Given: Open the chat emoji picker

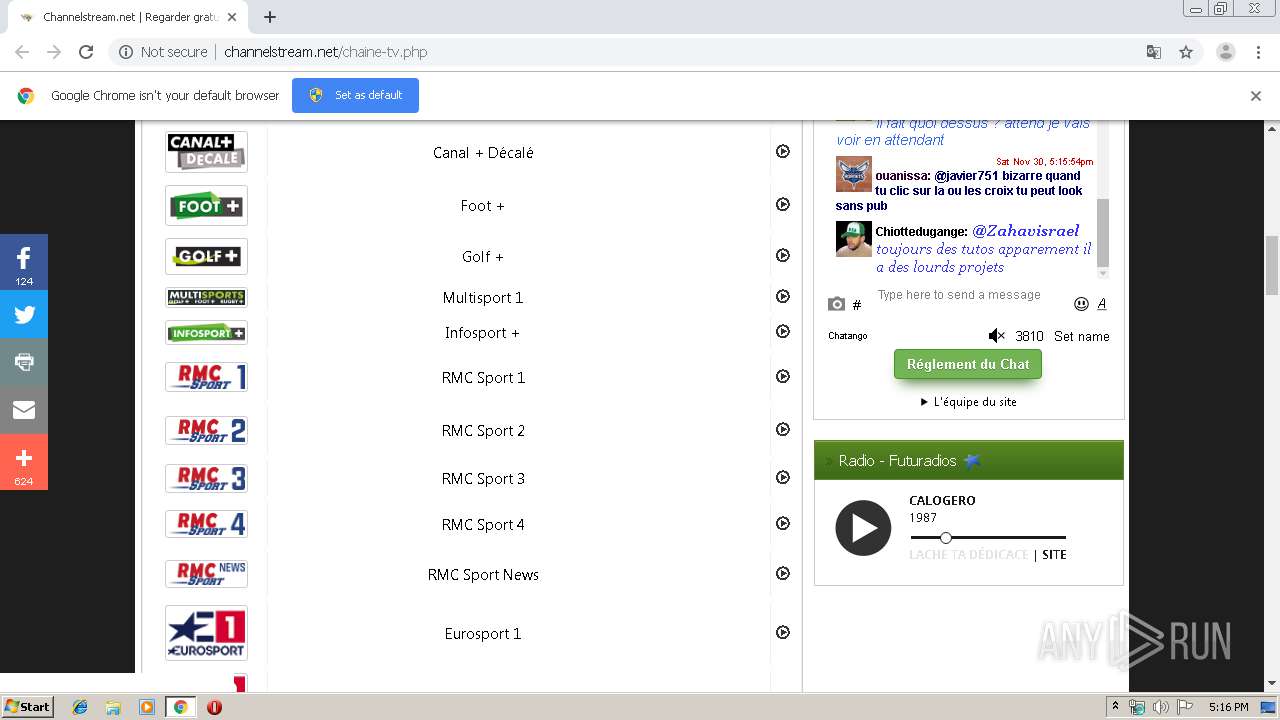Looking at the screenshot, I should (1081, 304).
